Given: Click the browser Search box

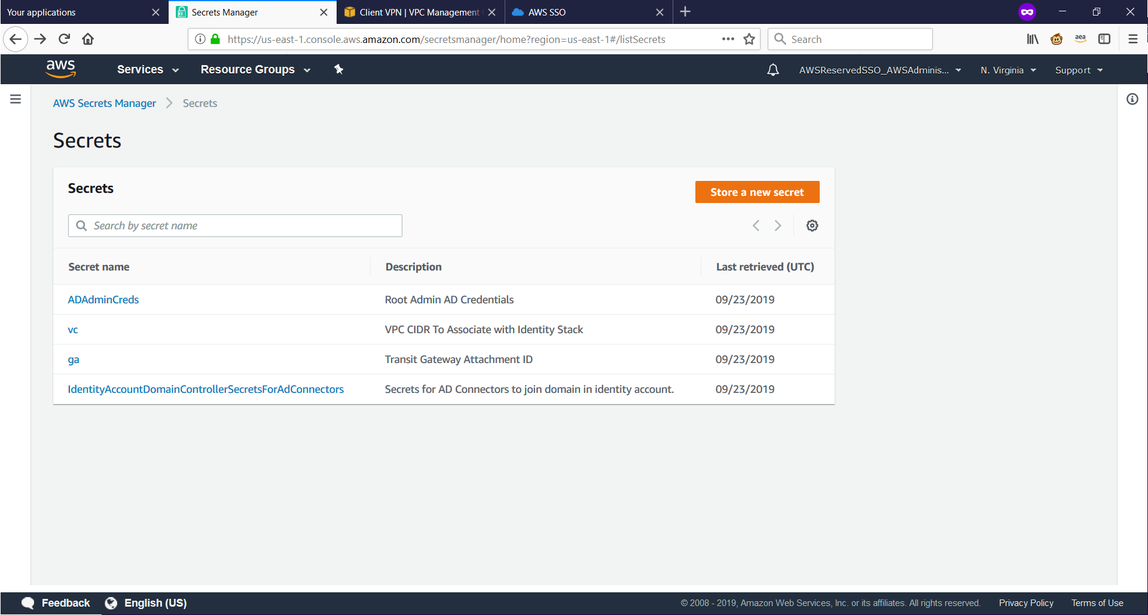Looking at the screenshot, I should (850, 39).
